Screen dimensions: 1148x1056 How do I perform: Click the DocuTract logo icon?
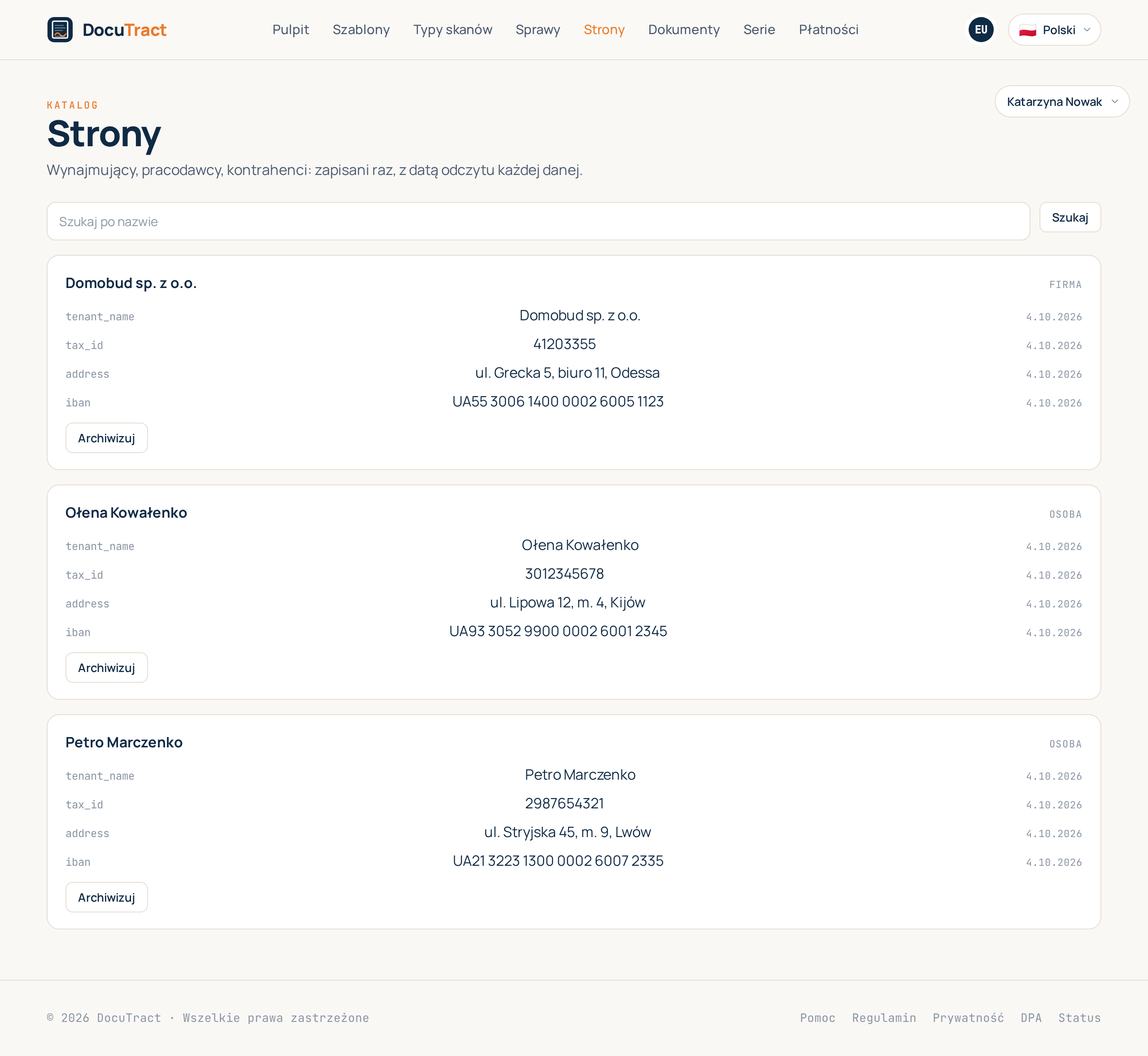pos(60,30)
